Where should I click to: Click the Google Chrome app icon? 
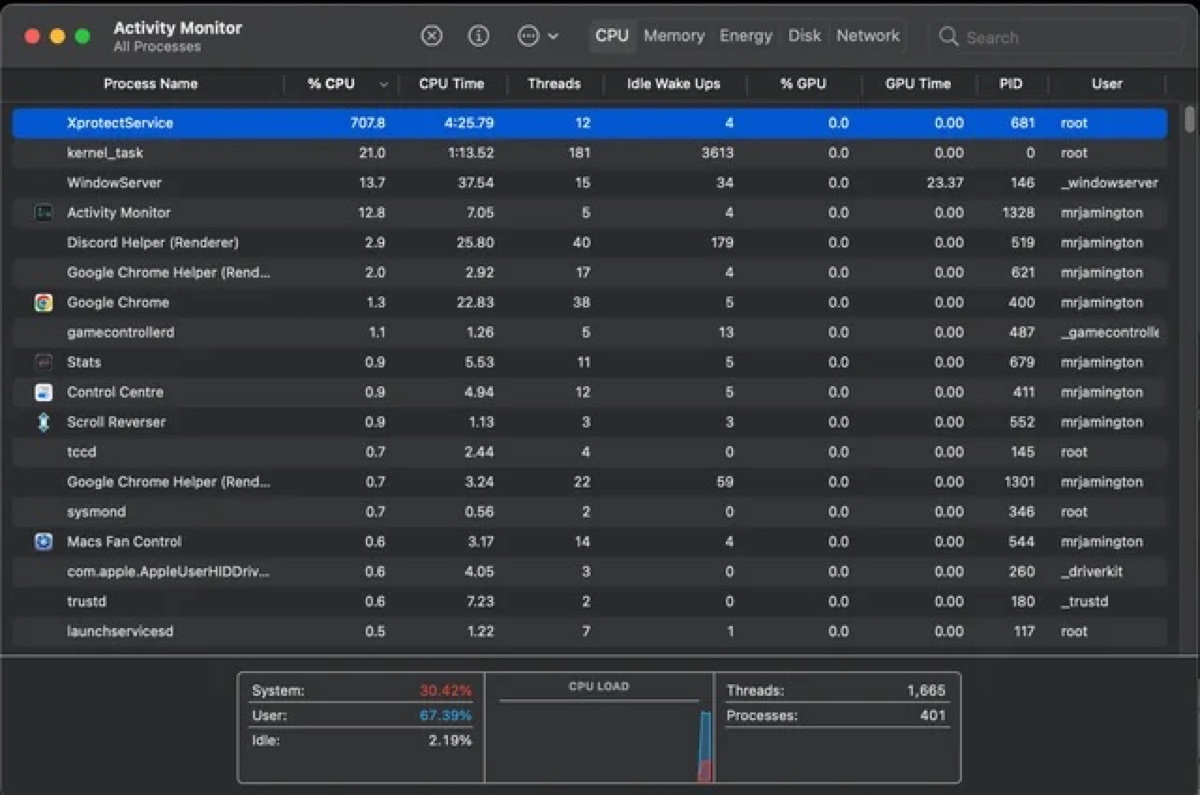[43, 302]
